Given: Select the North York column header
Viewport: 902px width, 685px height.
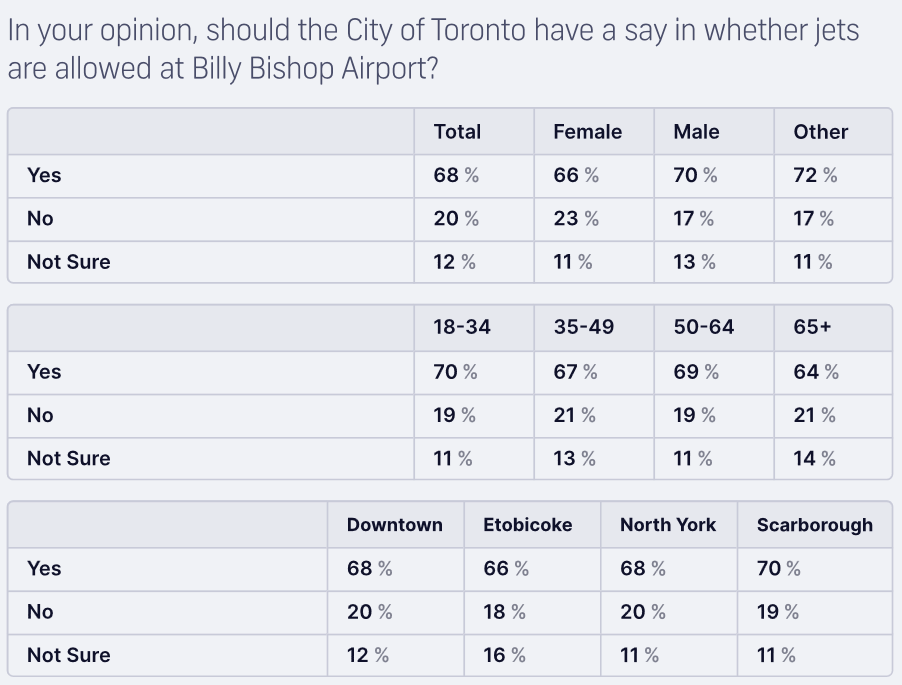Looking at the screenshot, I should click(x=668, y=525).
